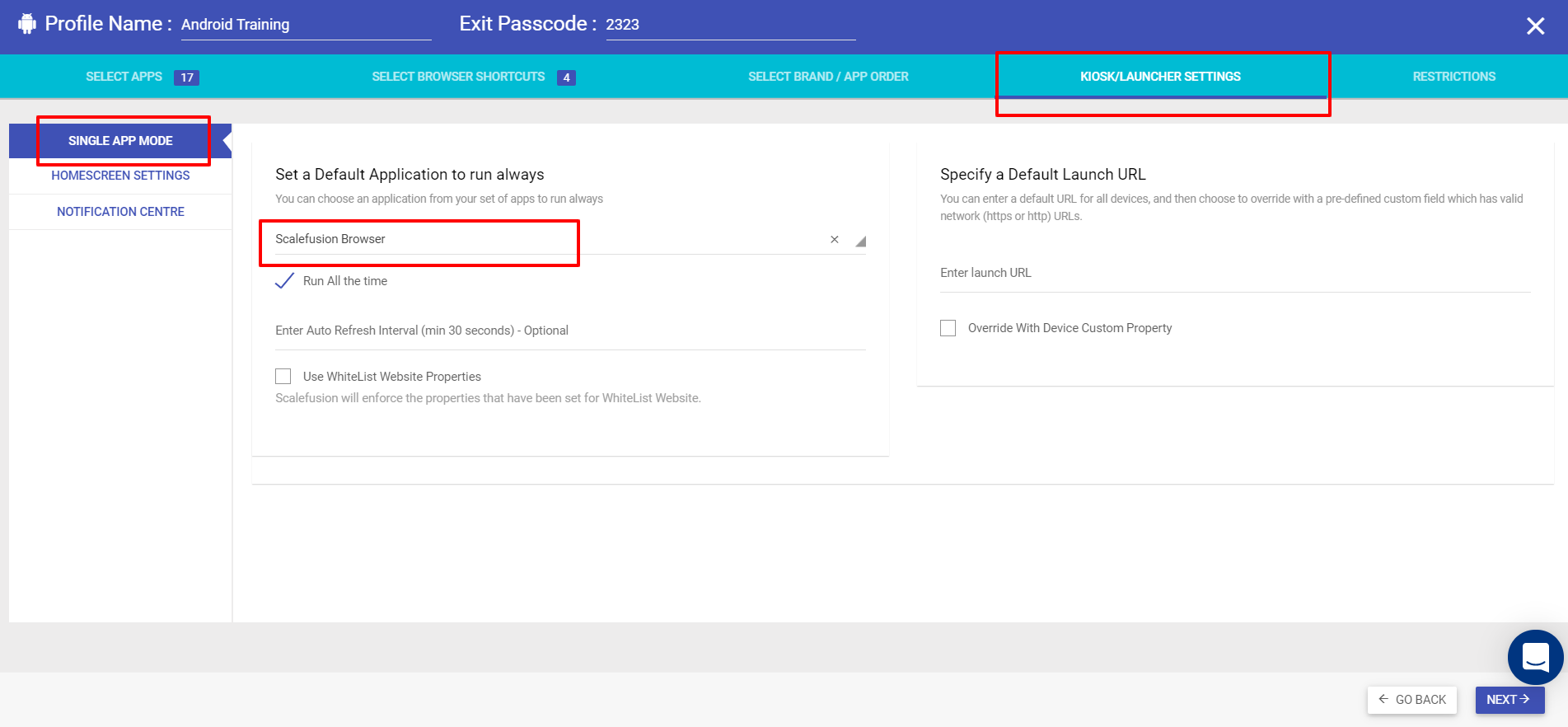Go to Select Brand / App Order tab
Viewport: 1568px width, 727px height.
(x=828, y=77)
